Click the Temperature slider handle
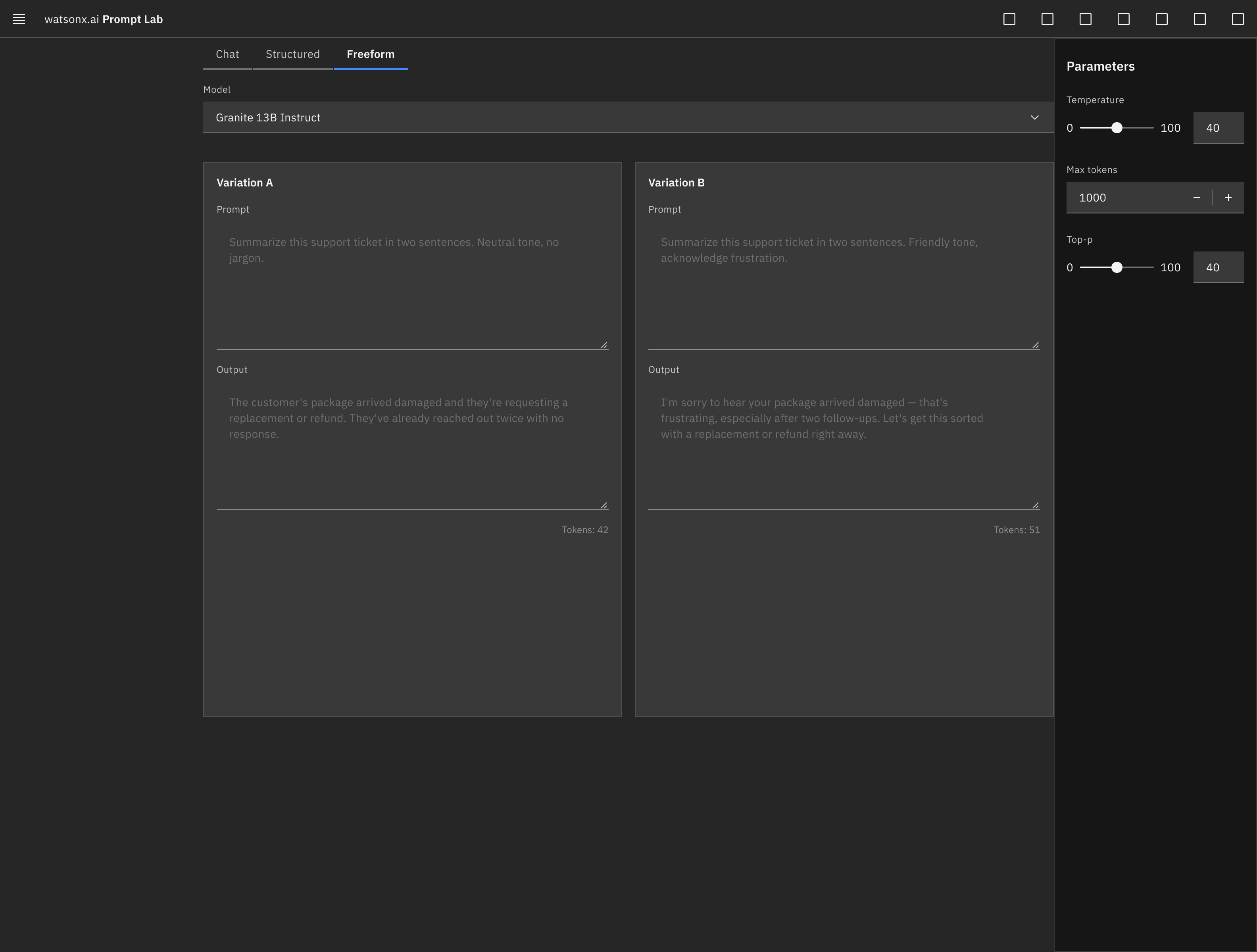Viewport: 1257px width, 952px height. click(1117, 128)
